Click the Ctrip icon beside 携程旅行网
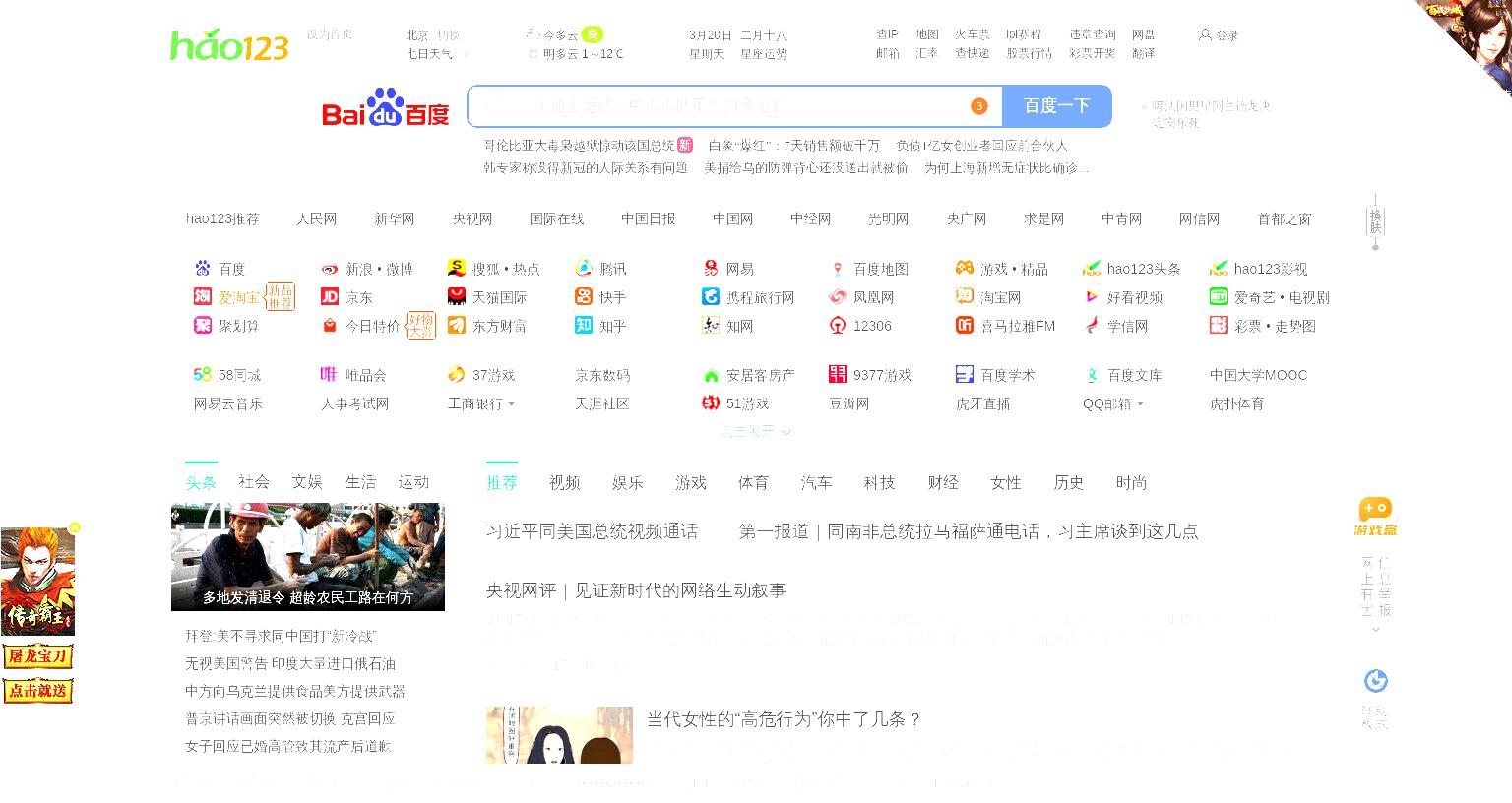The width and height of the screenshot is (1512, 803). coord(711,296)
